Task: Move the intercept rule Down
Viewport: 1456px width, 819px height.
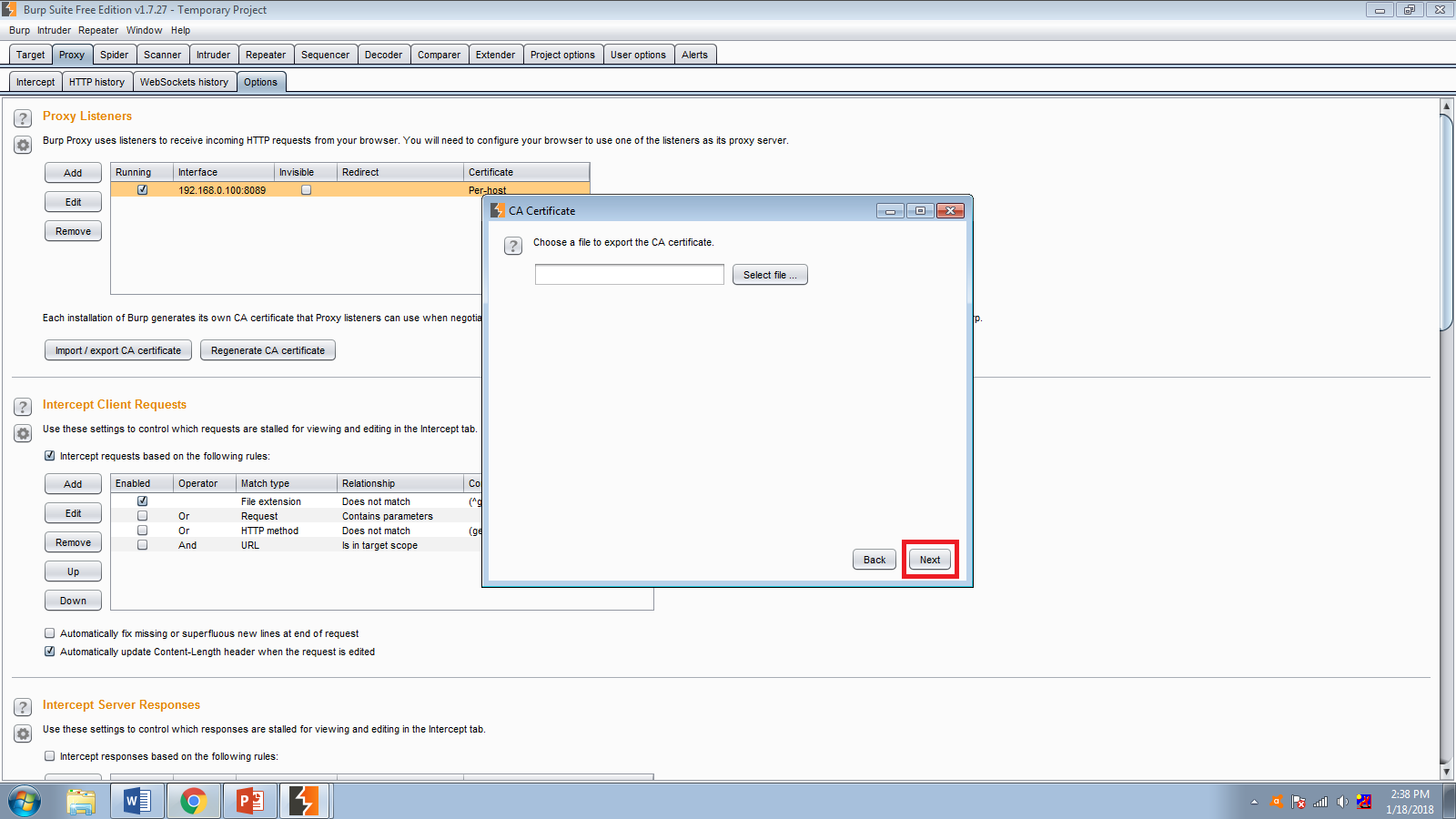Action: pos(73,601)
